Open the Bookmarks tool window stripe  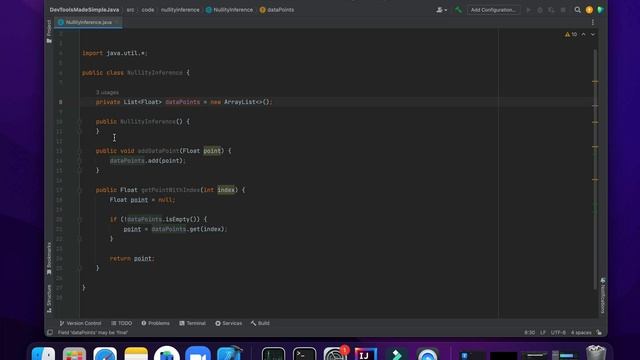pos(49,258)
